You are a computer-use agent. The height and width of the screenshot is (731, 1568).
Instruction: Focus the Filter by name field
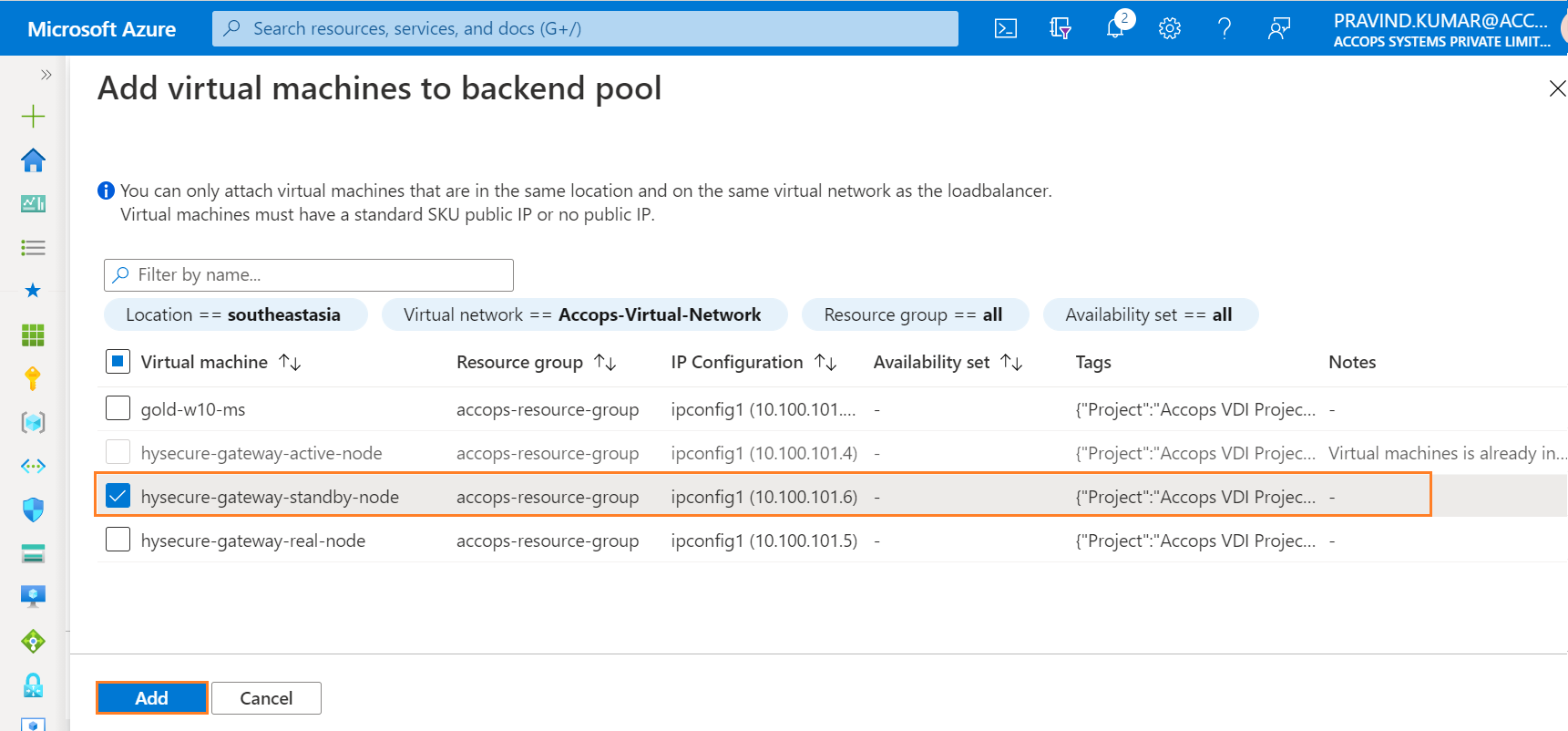pyautogui.click(x=309, y=274)
